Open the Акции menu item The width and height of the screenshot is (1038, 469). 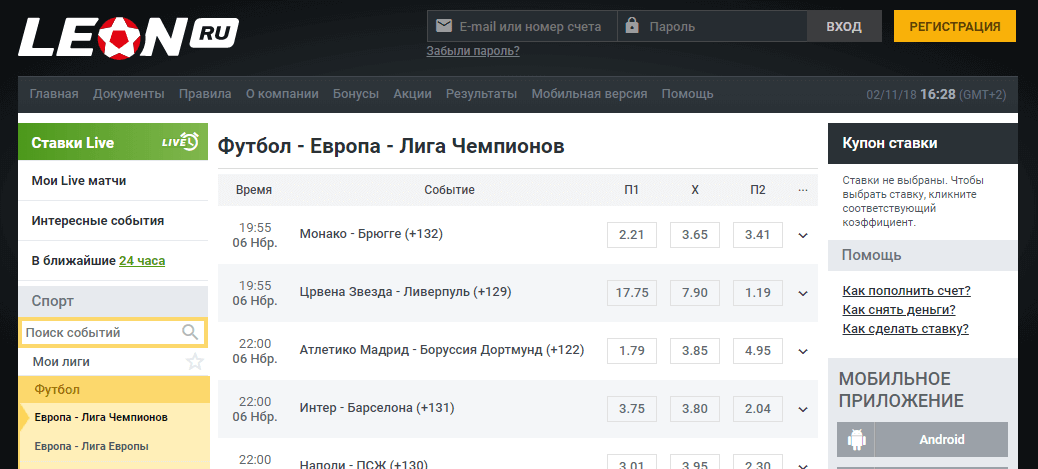[412, 94]
